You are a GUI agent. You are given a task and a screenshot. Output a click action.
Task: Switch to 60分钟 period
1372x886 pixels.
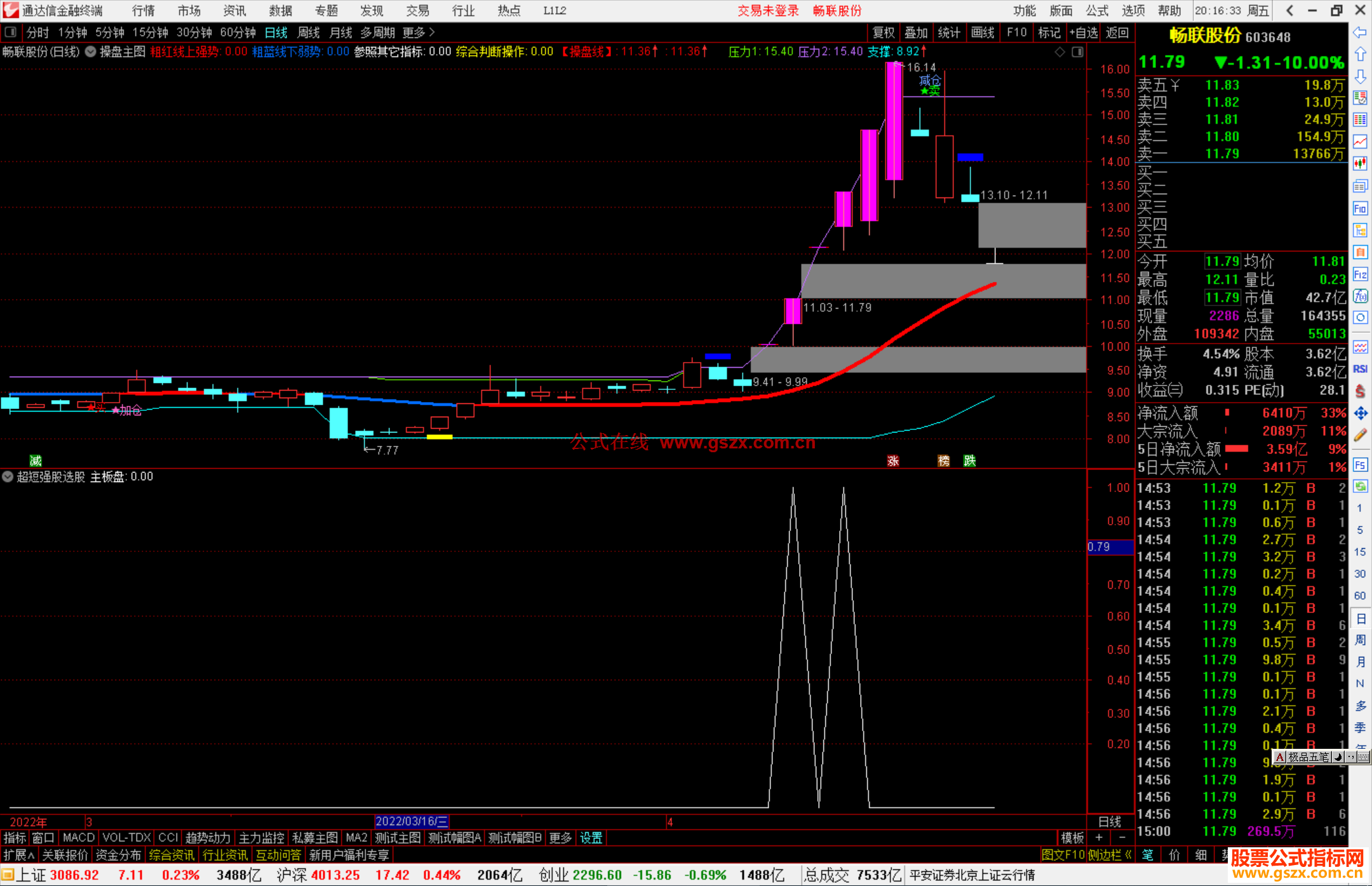coord(238,32)
